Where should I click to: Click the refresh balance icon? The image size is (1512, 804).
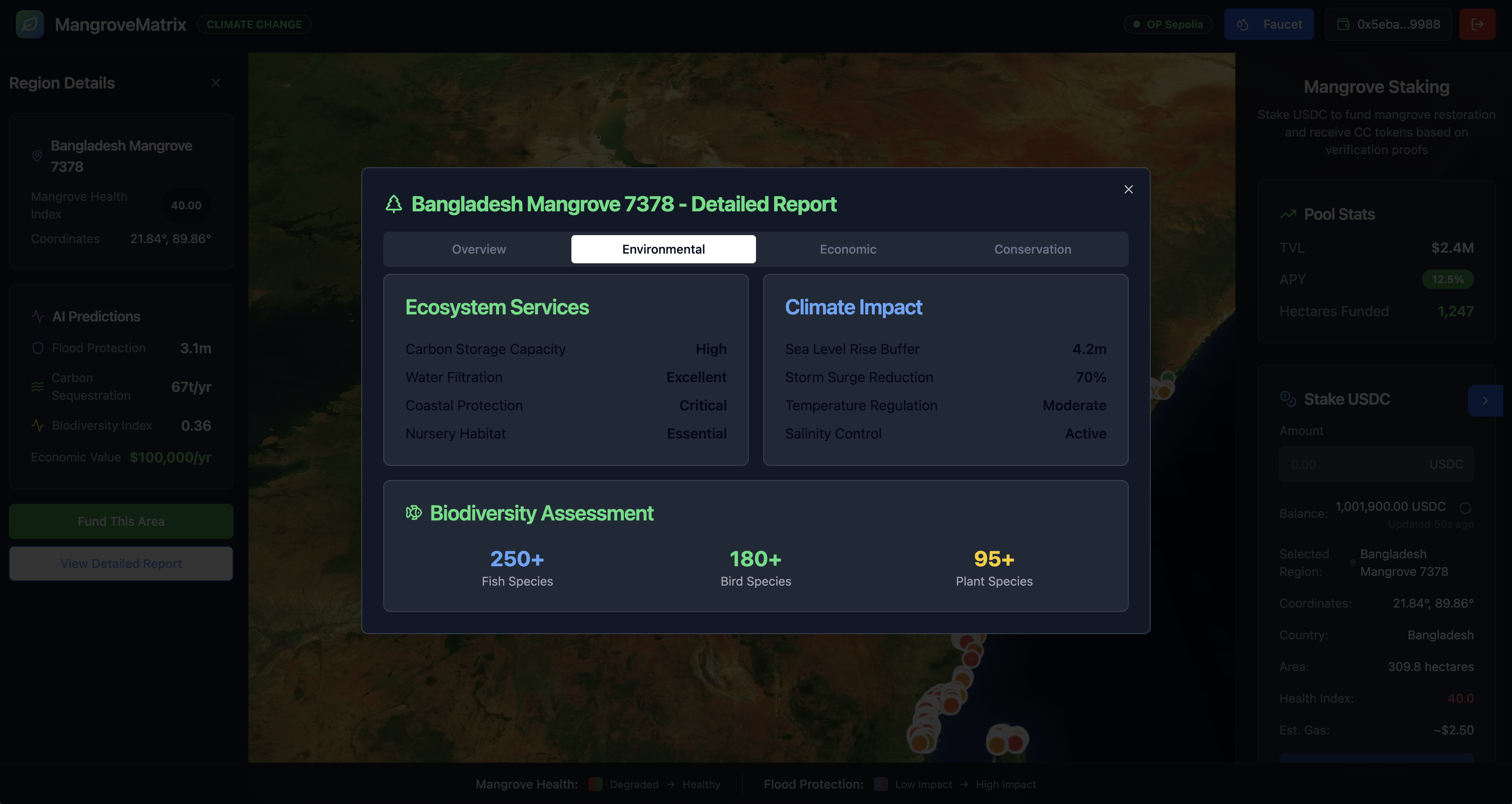tap(1465, 507)
